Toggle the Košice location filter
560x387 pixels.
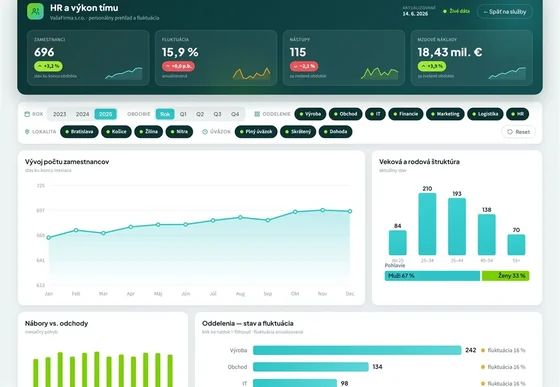116,132
